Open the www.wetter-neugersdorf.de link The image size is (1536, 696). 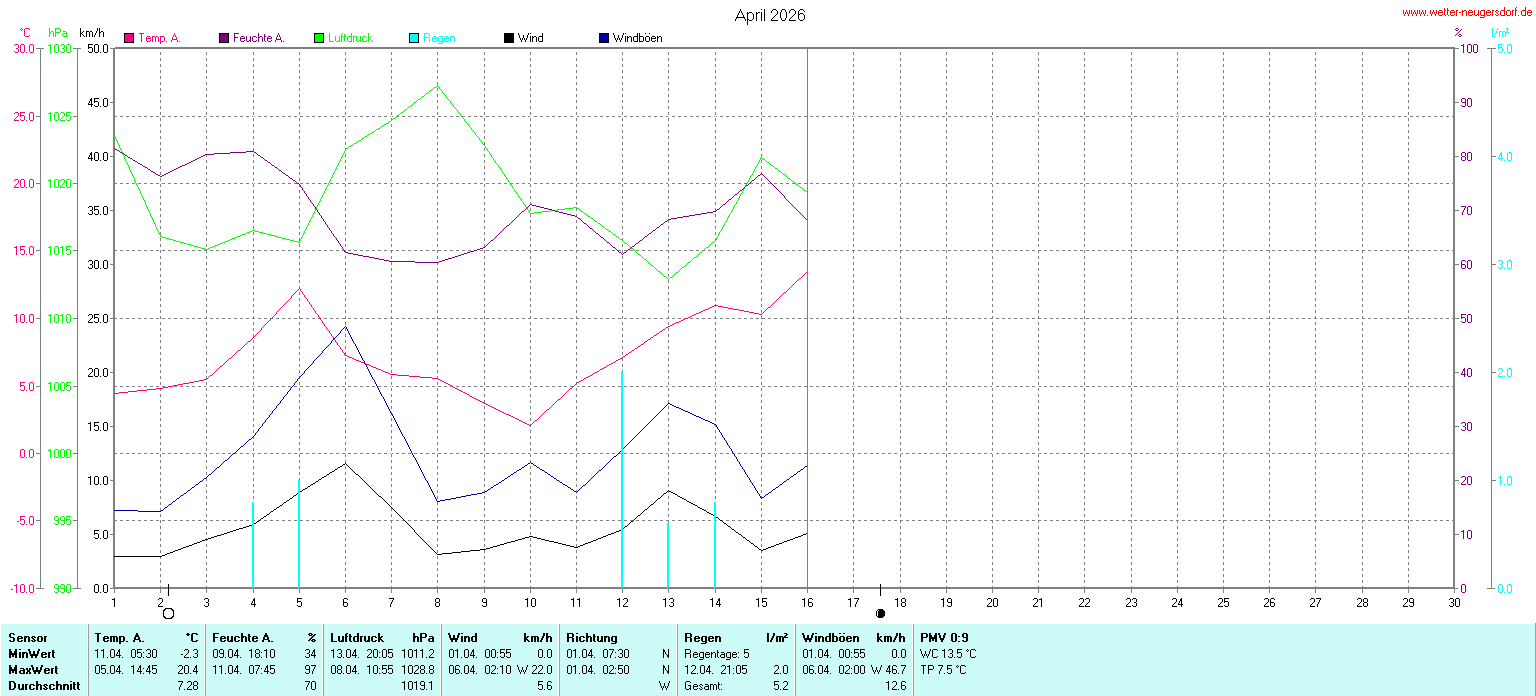pyautogui.click(x=1466, y=13)
